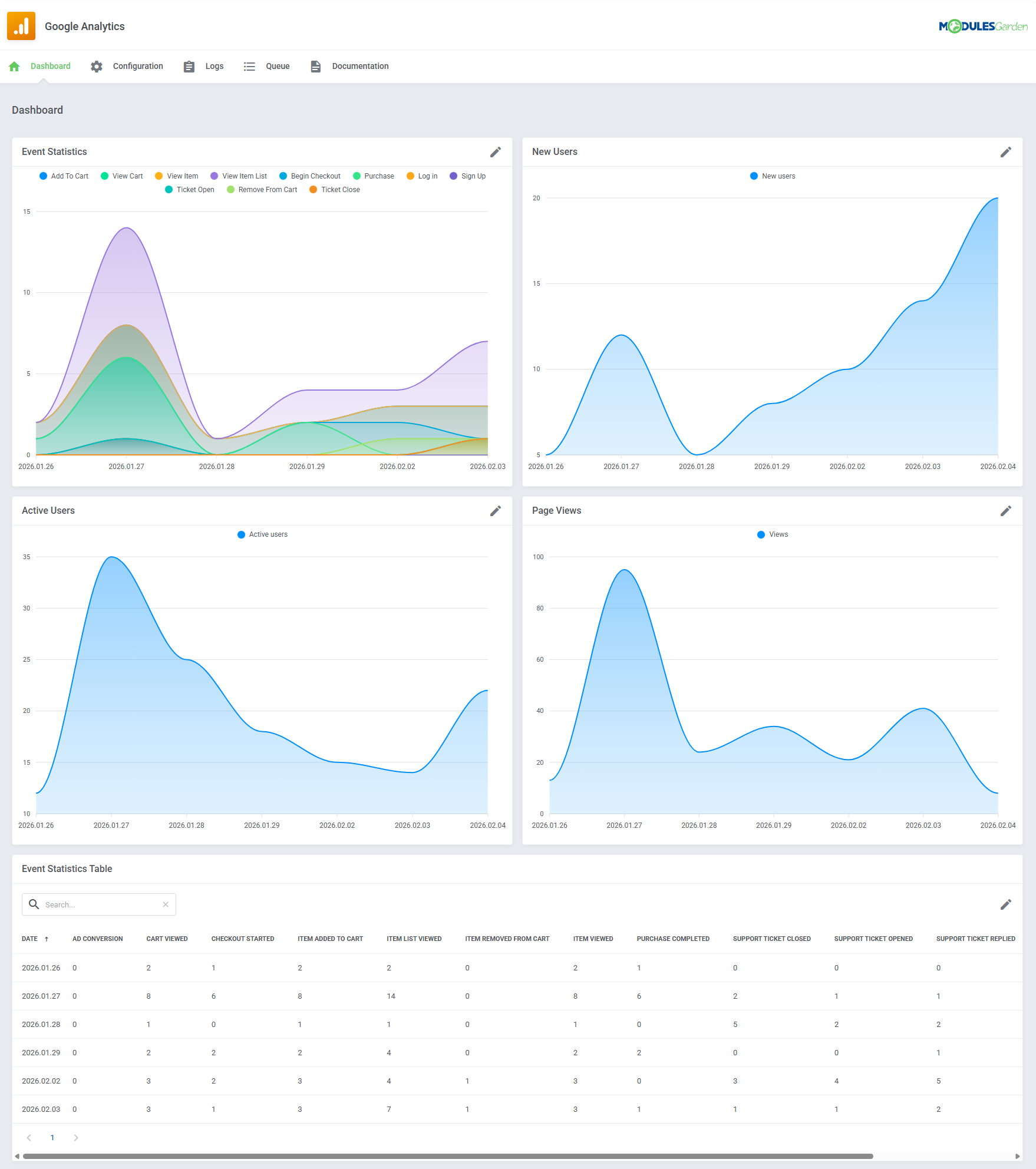Open the Documentation menu item

360,66
